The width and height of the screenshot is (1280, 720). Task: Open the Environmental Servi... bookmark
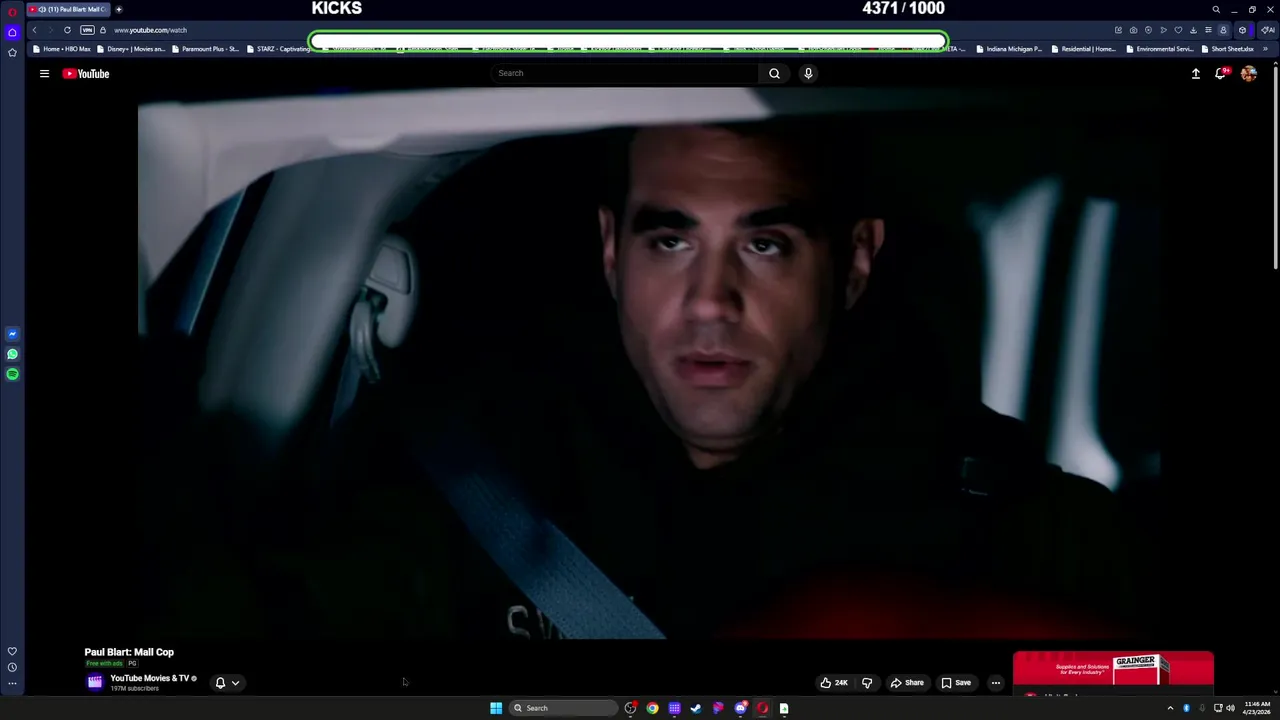pyautogui.click(x=1159, y=49)
